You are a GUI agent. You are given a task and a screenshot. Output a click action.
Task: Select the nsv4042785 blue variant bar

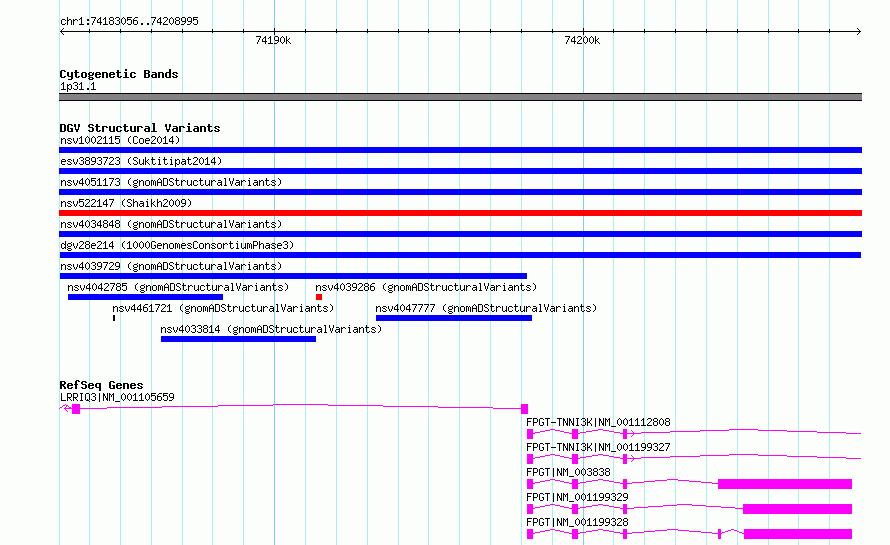(145, 297)
